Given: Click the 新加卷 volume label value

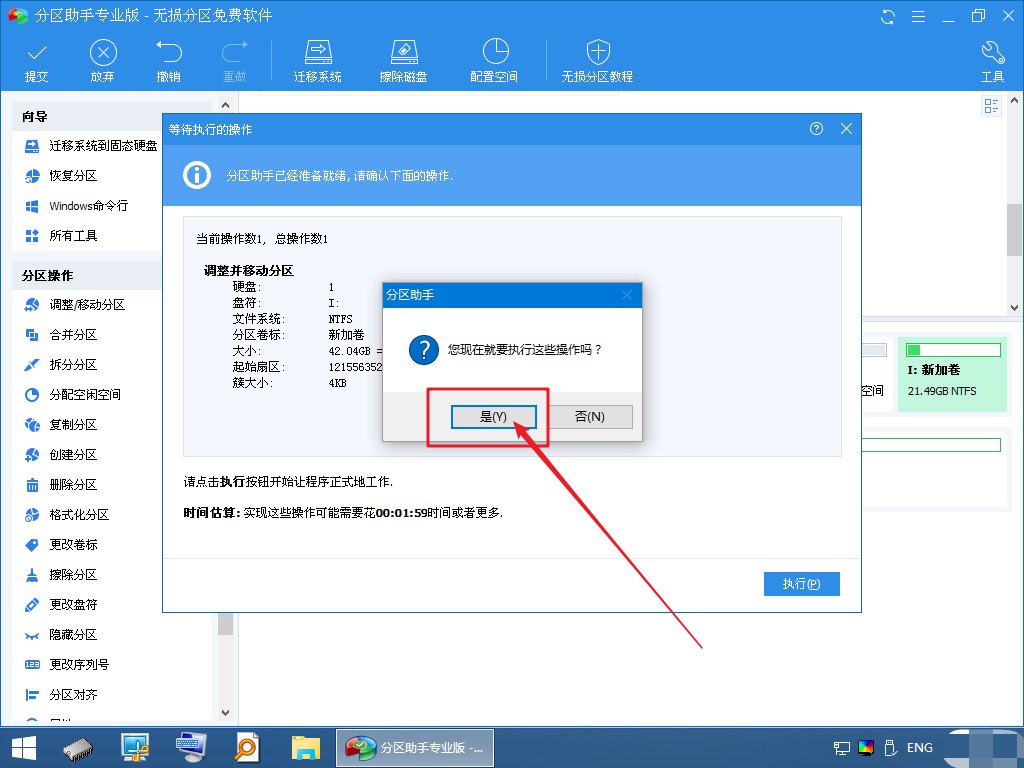Looking at the screenshot, I should (346, 335).
